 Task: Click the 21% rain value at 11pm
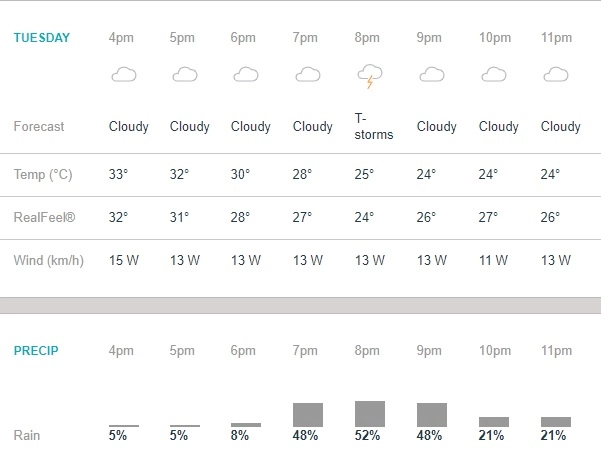pos(553,436)
